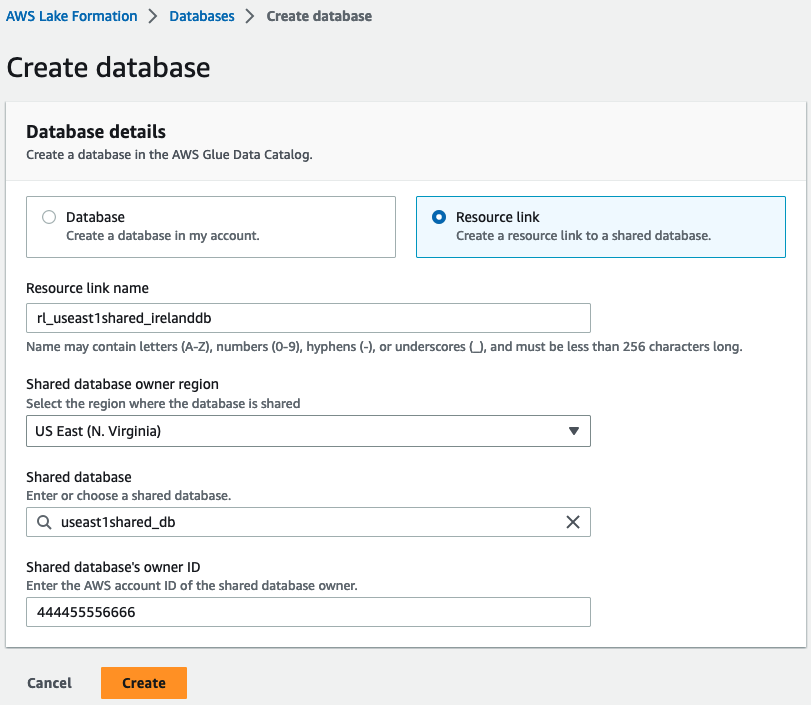Click 'Create a database in my account.' description
Image resolution: width=811 pixels, height=705 pixels.
point(163,236)
